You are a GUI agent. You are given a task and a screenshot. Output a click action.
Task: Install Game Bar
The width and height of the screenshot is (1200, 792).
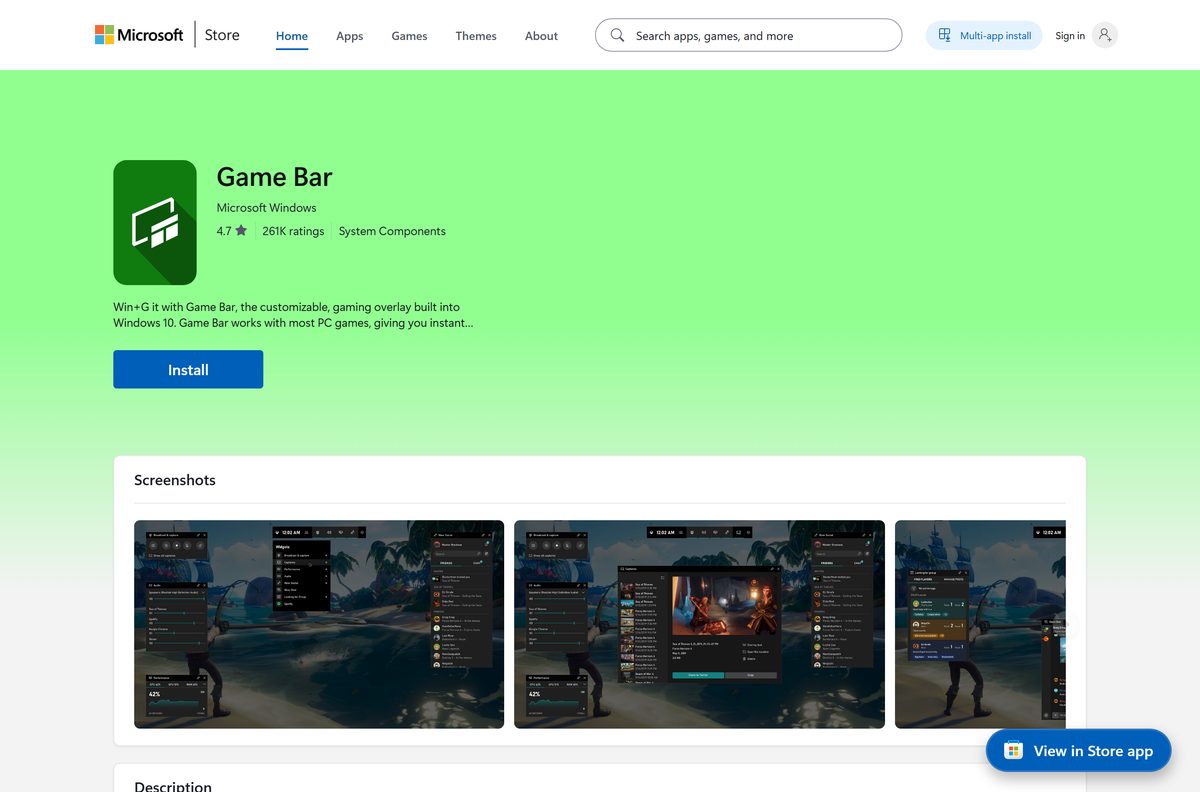tap(188, 369)
